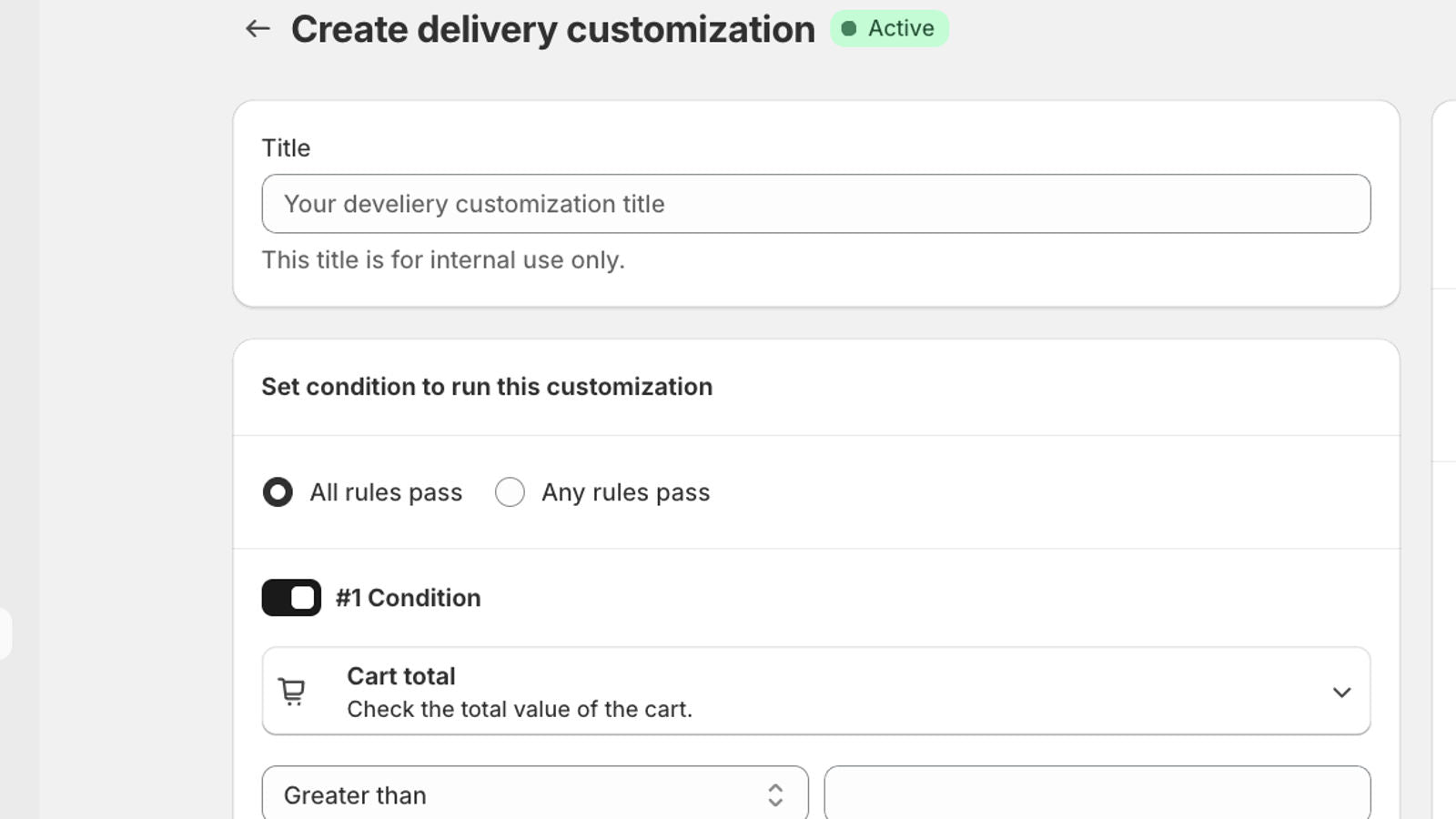Image resolution: width=1456 pixels, height=819 pixels.
Task: Click the empty value field beside Greater than
Action: (1097, 794)
